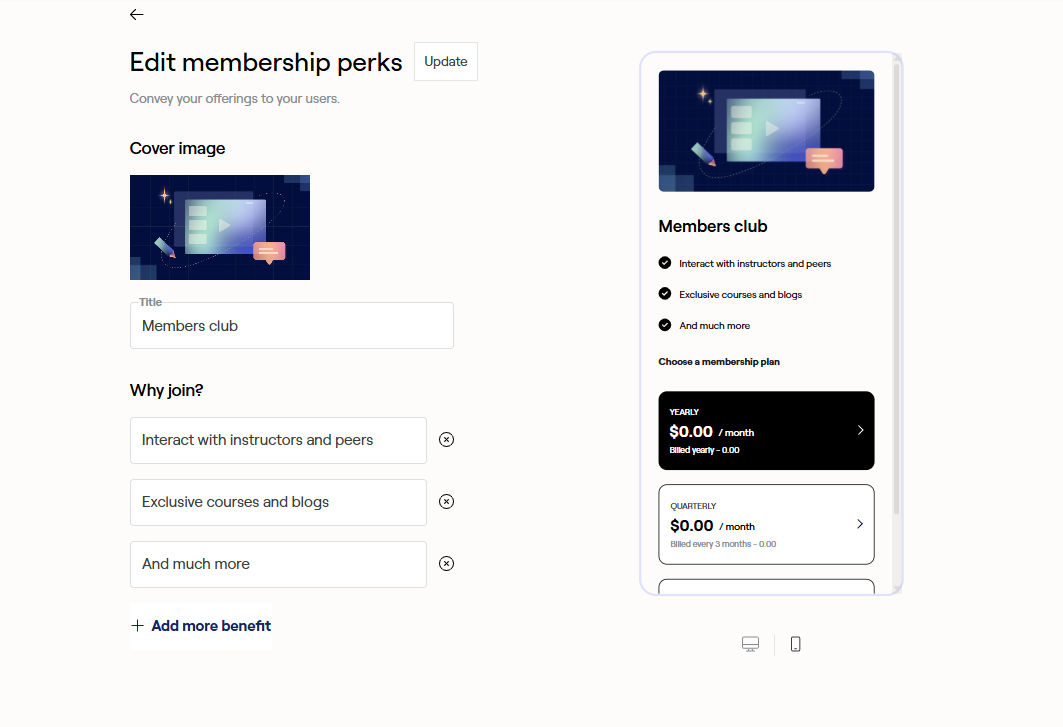The width and height of the screenshot is (1063, 727).
Task: Switch to mobile preview icon
Action: pos(796,644)
